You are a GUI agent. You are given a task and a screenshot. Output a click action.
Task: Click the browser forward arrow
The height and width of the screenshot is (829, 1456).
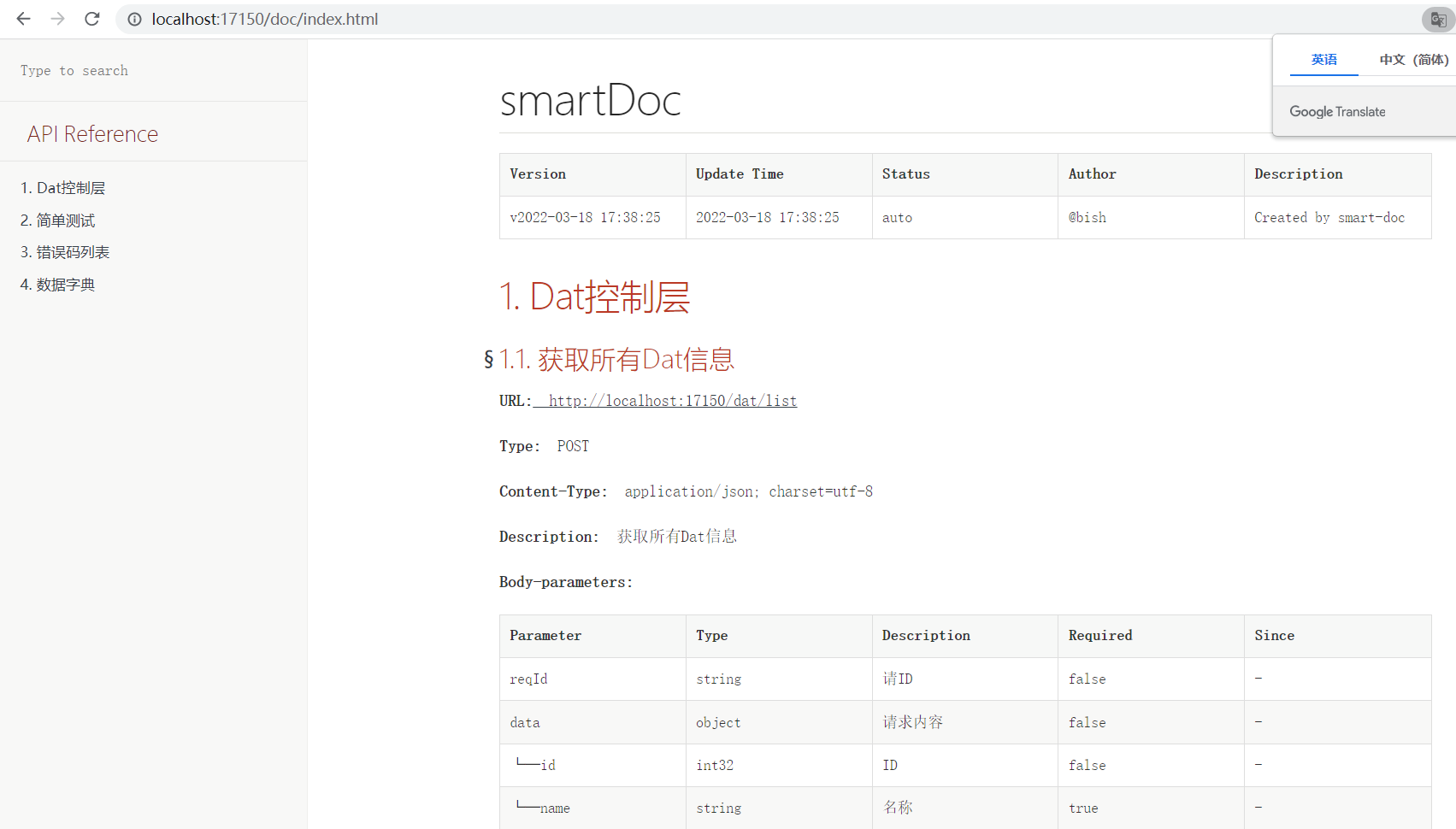point(57,19)
